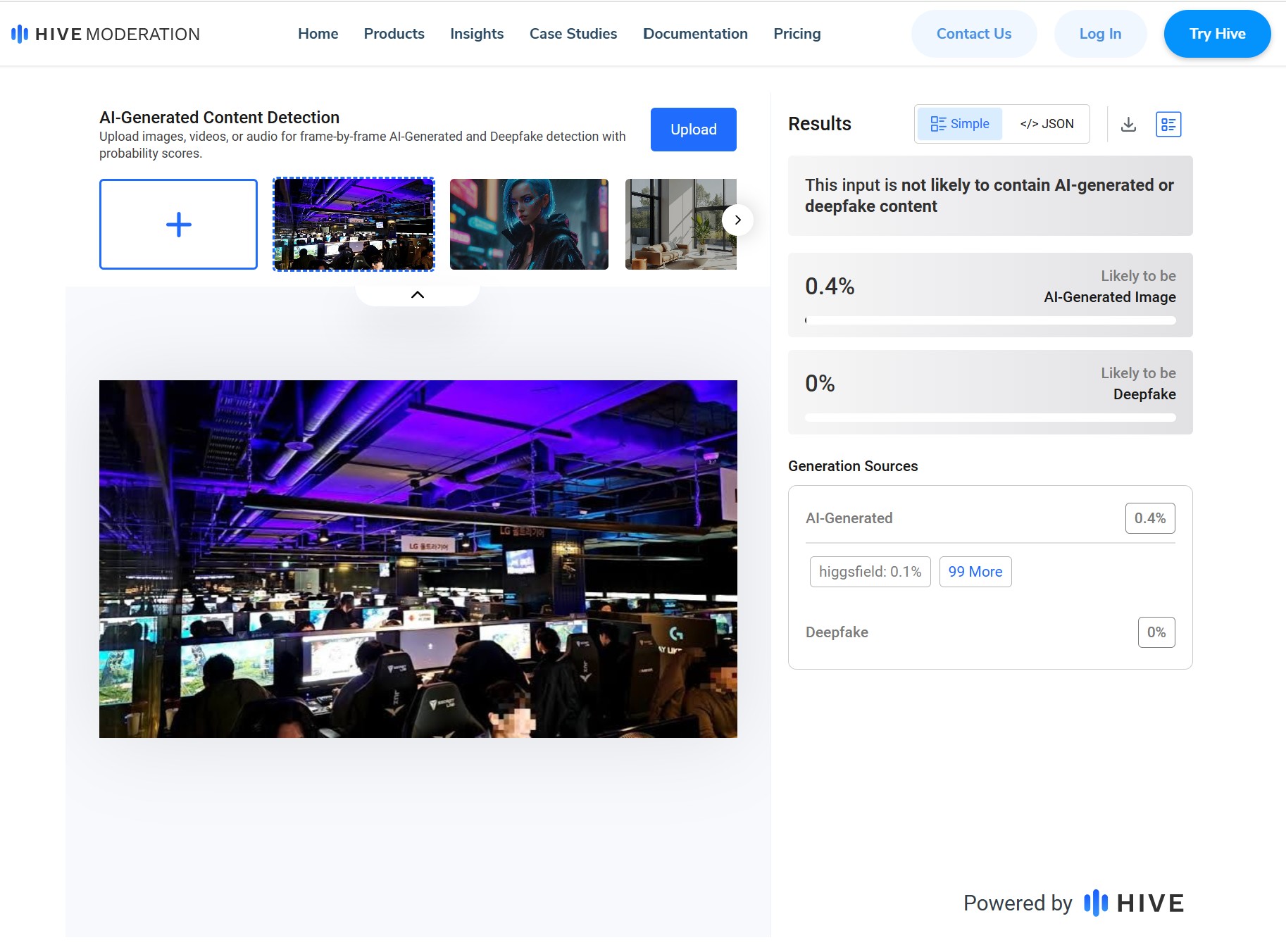Collapse the sample gallery with chevron
This screenshot has height=952, width=1286.
[x=418, y=294]
